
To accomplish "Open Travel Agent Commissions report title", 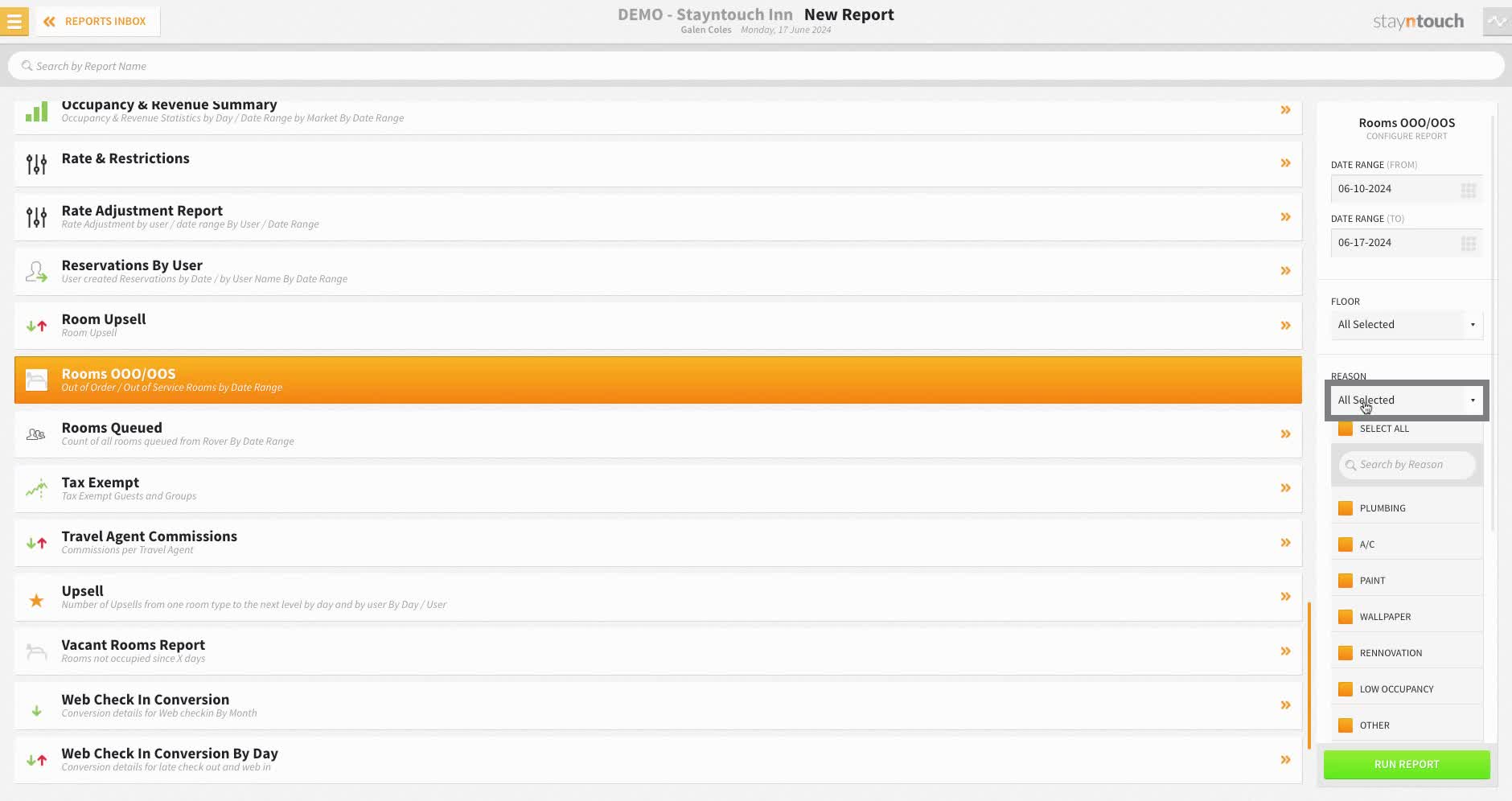I will [150, 536].
